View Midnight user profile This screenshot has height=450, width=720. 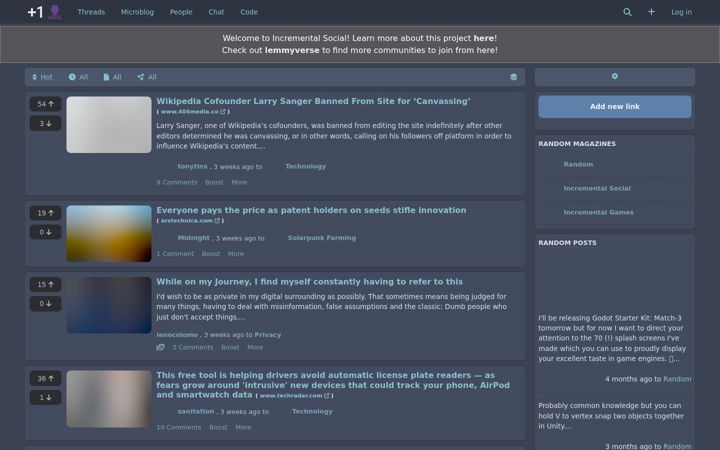click(193, 238)
